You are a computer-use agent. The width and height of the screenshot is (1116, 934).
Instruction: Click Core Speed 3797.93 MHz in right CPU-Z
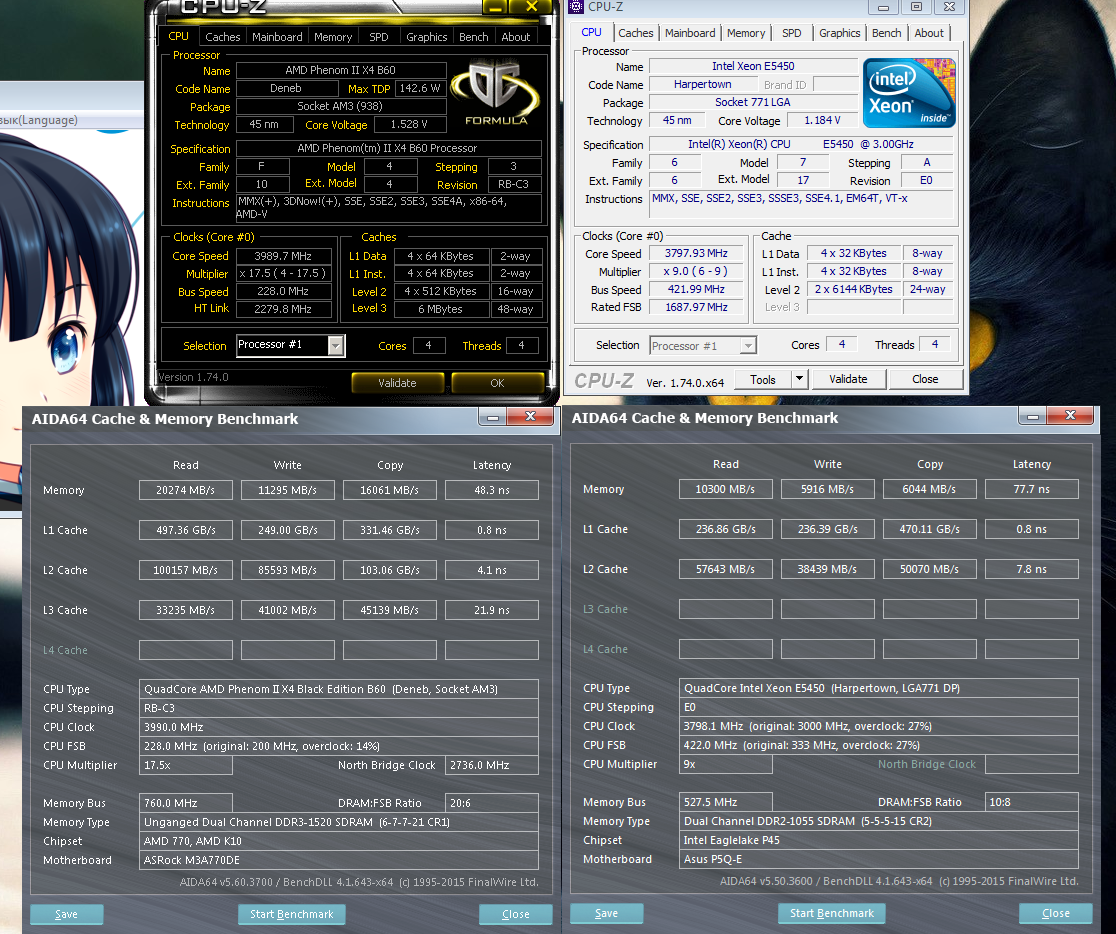[696, 253]
